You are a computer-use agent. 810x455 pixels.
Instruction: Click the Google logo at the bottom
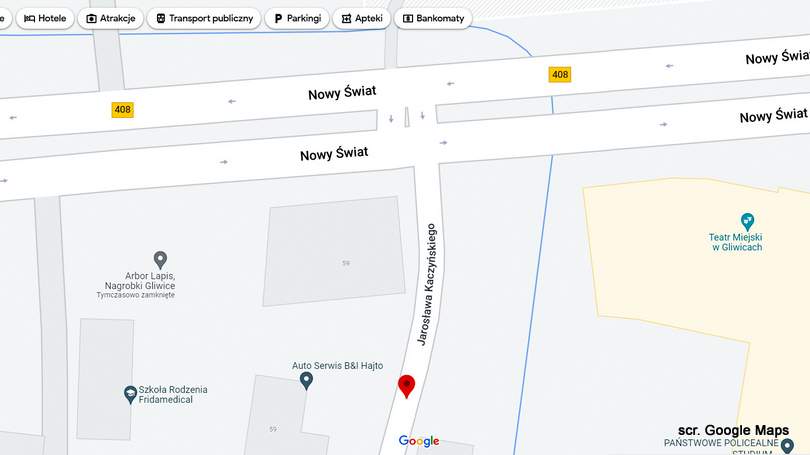[x=419, y=441]
